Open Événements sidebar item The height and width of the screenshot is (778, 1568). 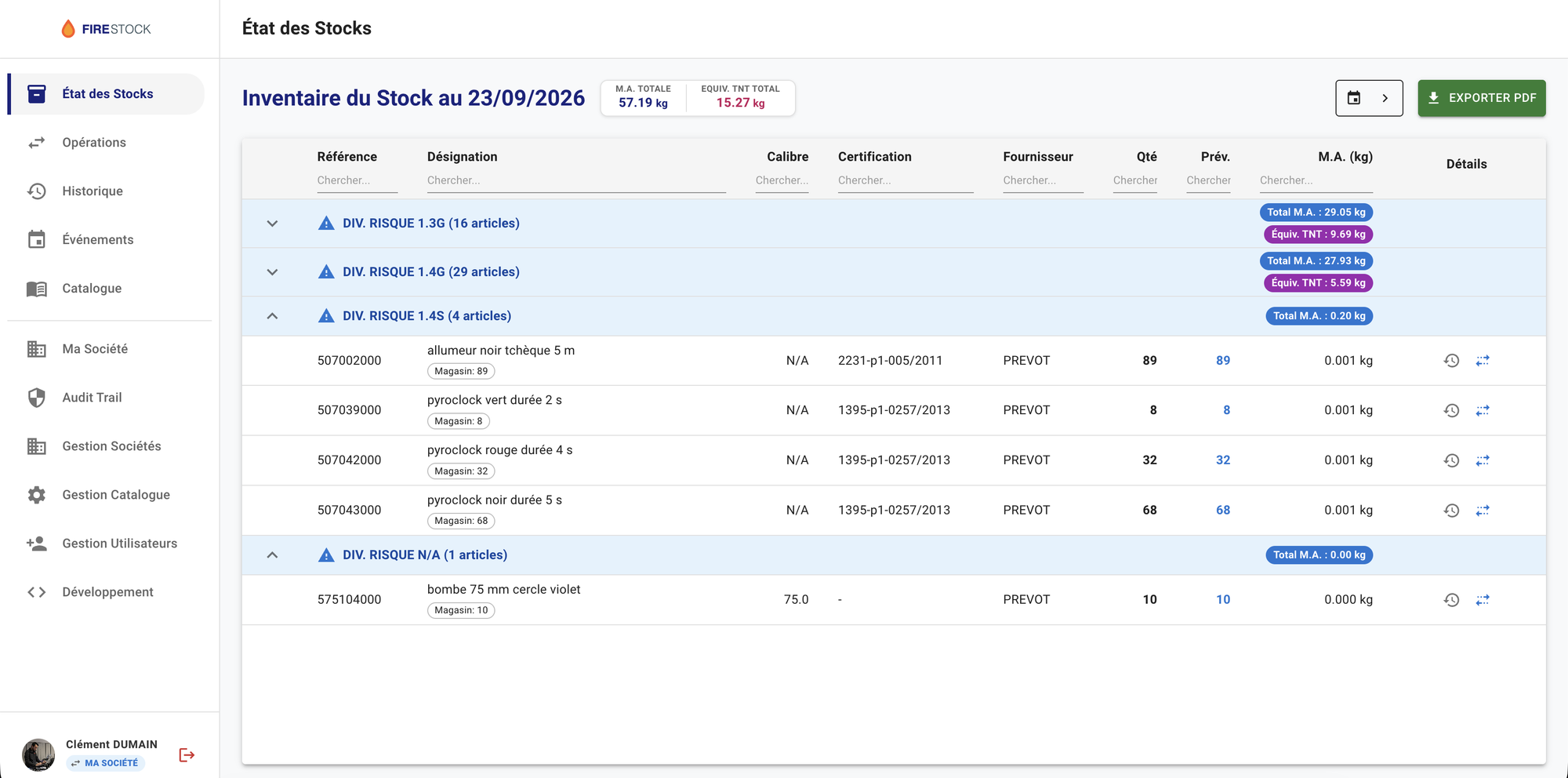coord(107,240)
